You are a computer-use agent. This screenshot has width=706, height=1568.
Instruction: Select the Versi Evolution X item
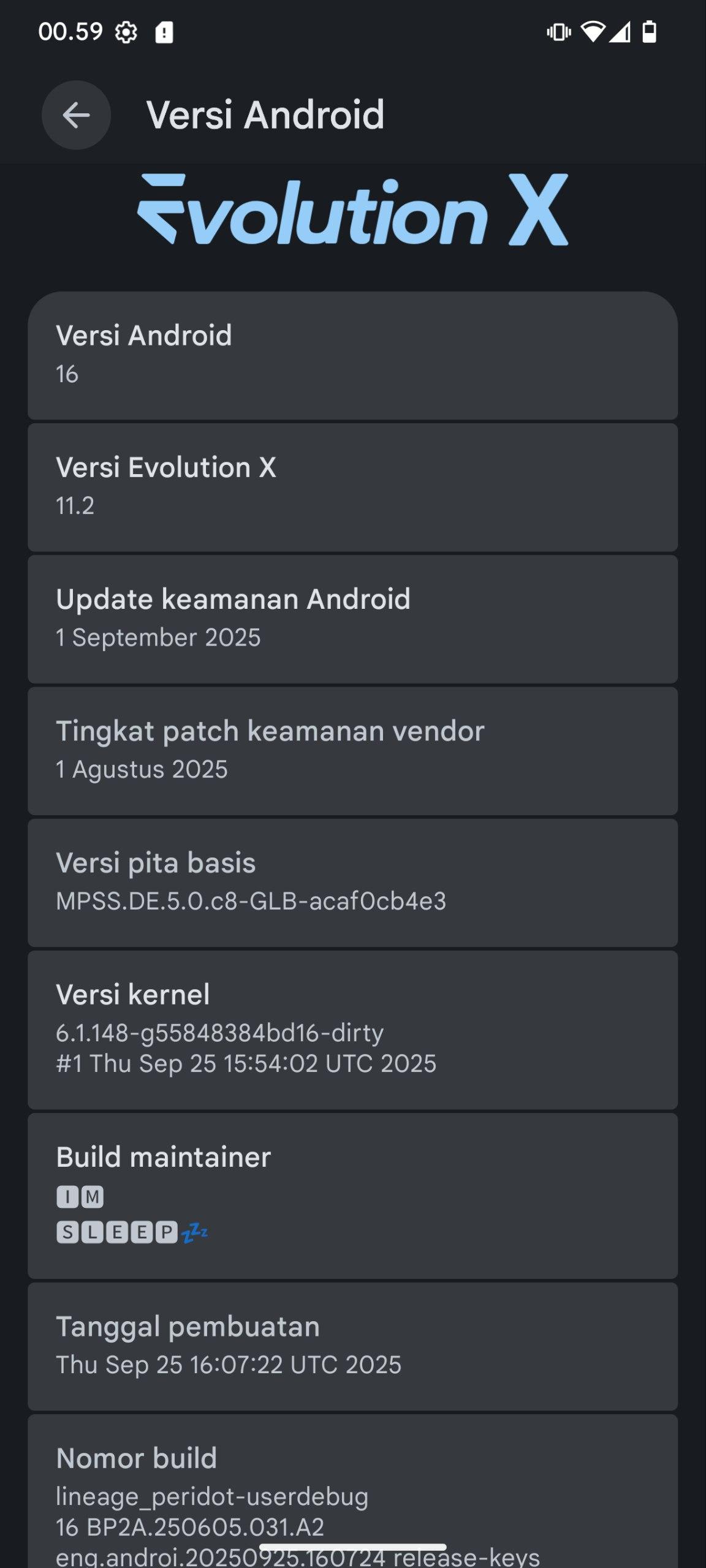click(x=353, y=487)
